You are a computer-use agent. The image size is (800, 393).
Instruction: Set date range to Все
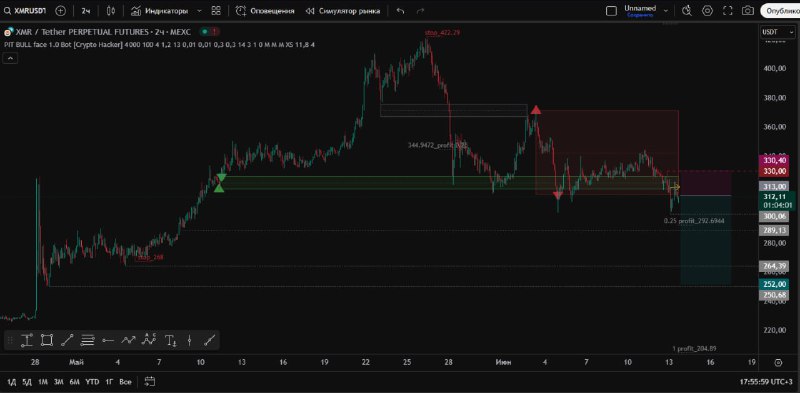126,382
